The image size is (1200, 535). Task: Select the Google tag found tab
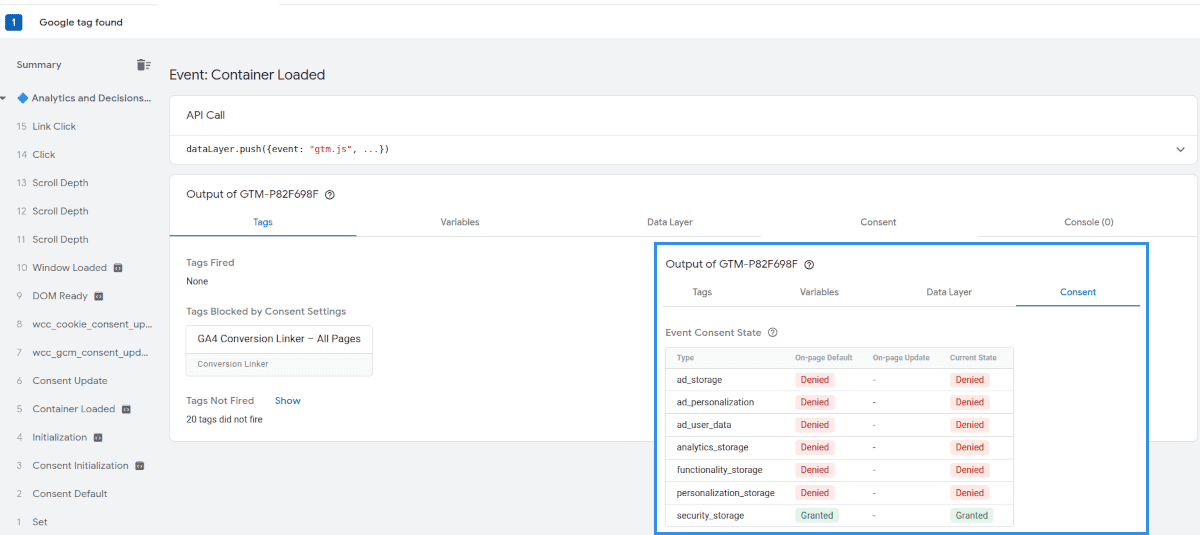[x=81, y=22]
